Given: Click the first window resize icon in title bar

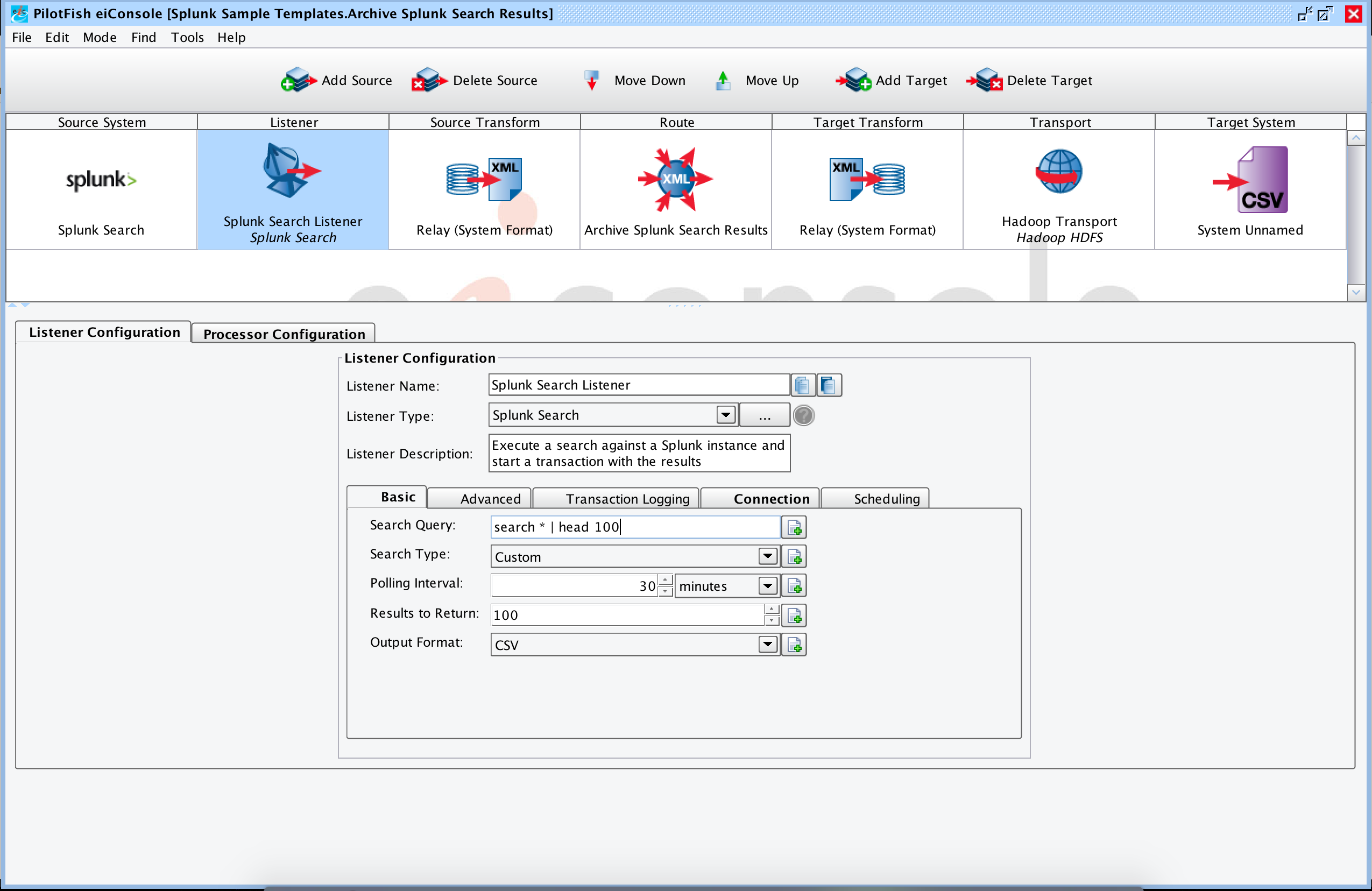Looking at the screenshot, I should 1305,13.
